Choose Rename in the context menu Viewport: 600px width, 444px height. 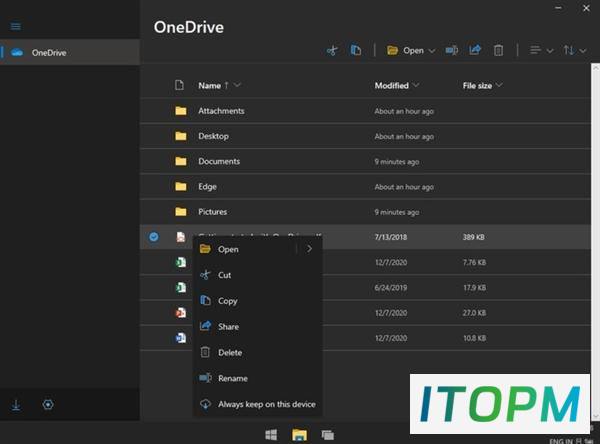pos(257,379)
